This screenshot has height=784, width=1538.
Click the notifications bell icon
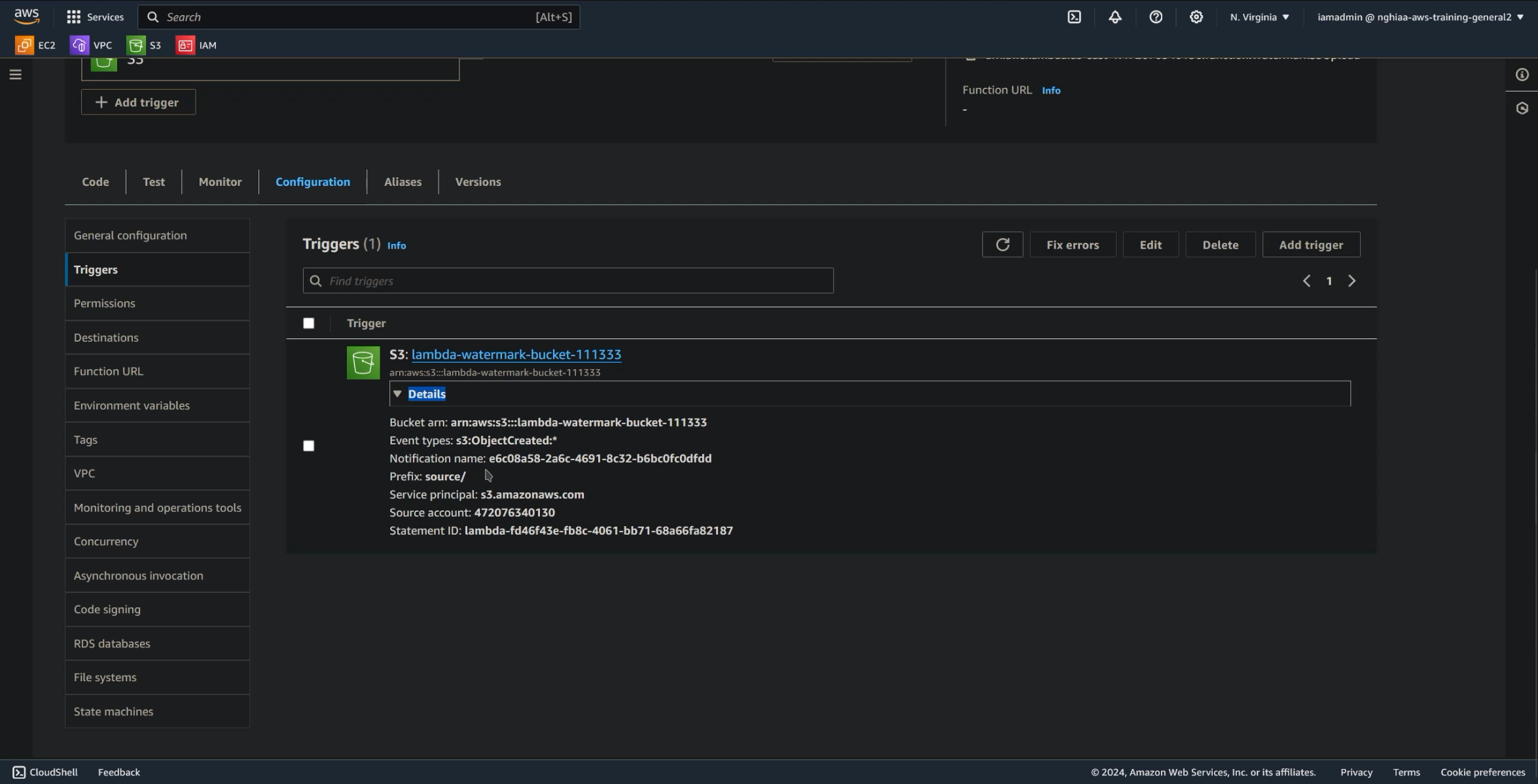point(1115,17)
